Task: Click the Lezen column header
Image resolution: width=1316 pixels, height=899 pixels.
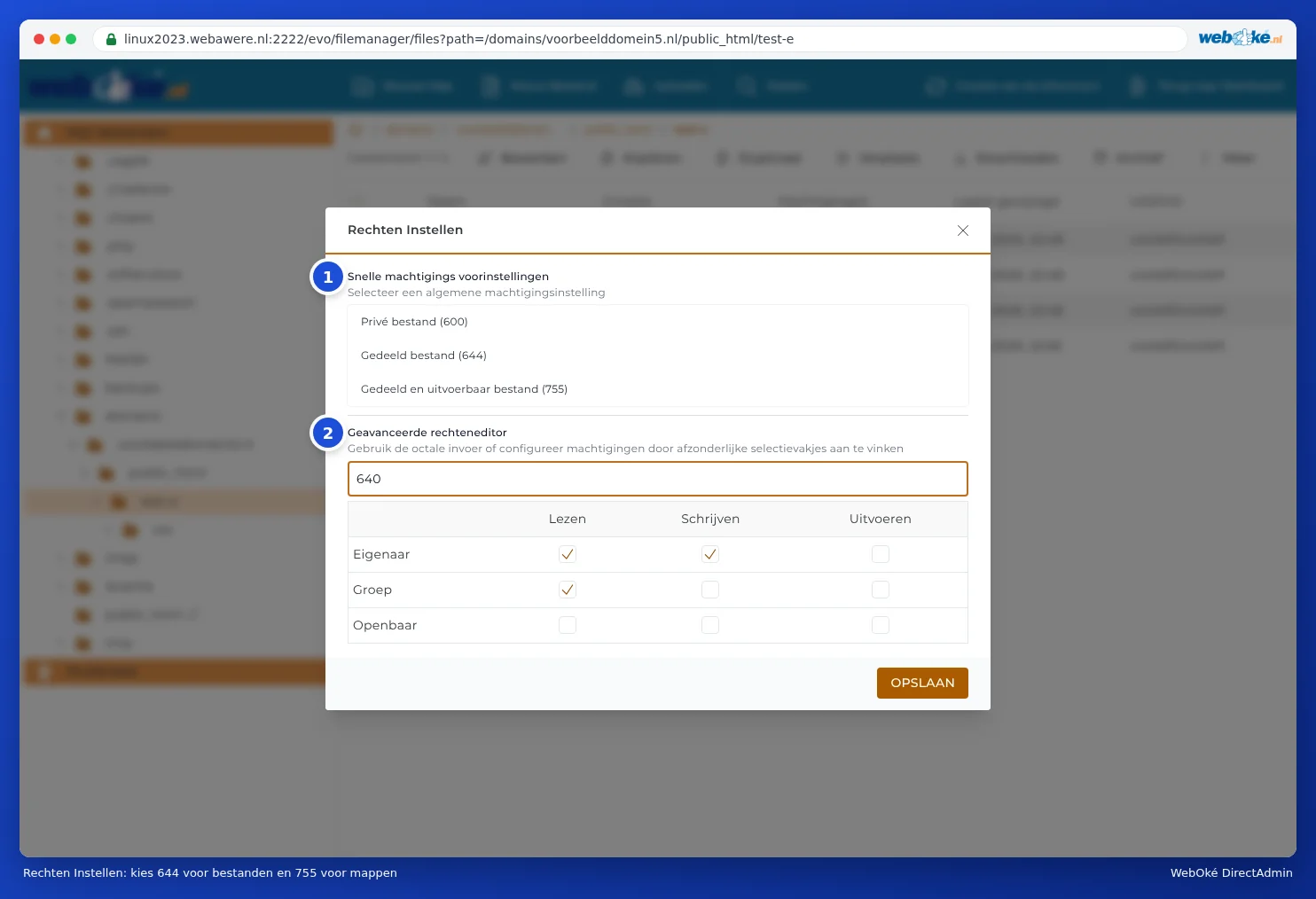Action: pos(568,519)
